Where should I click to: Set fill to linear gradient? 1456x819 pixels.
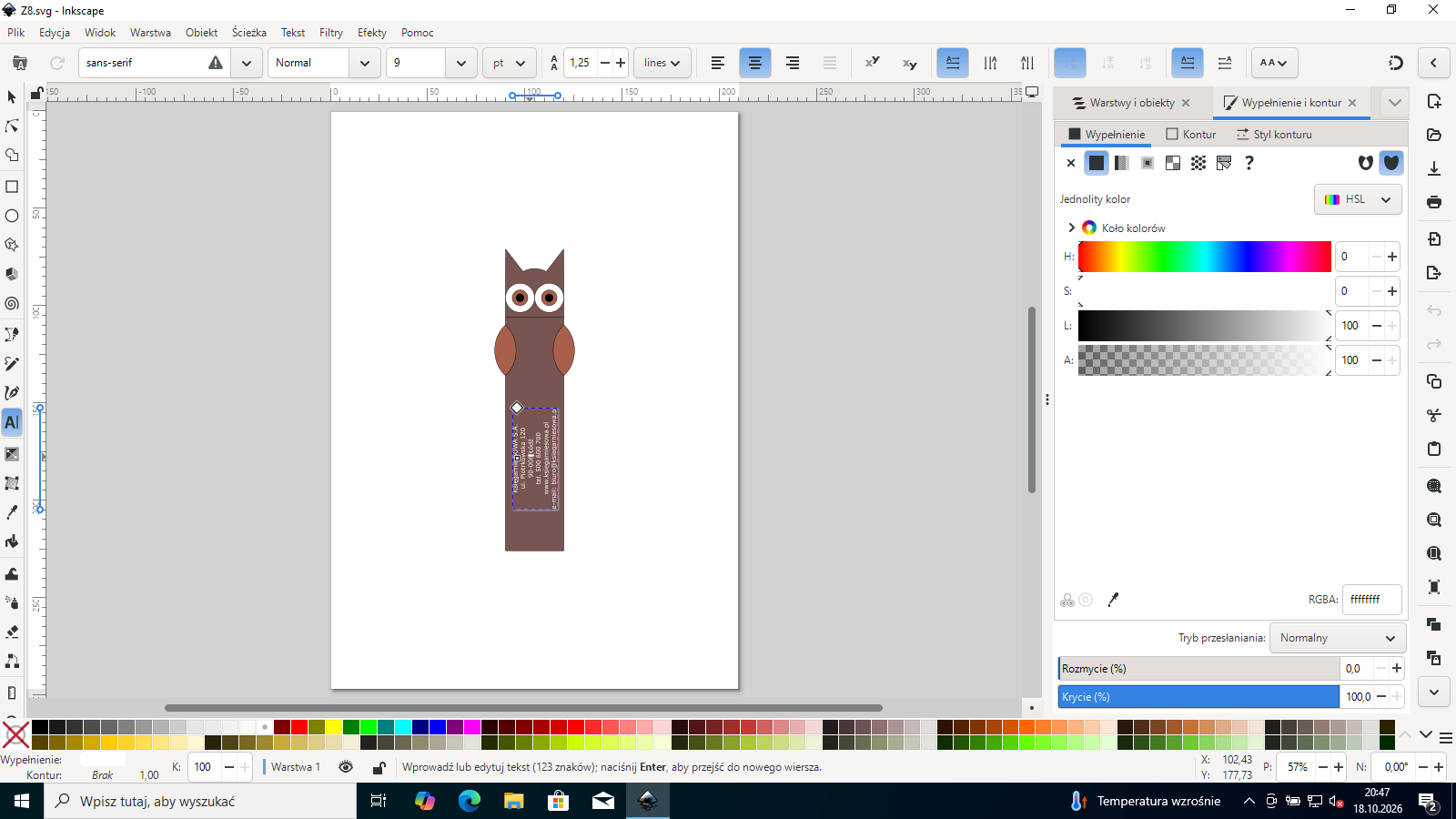point(1122,163)
